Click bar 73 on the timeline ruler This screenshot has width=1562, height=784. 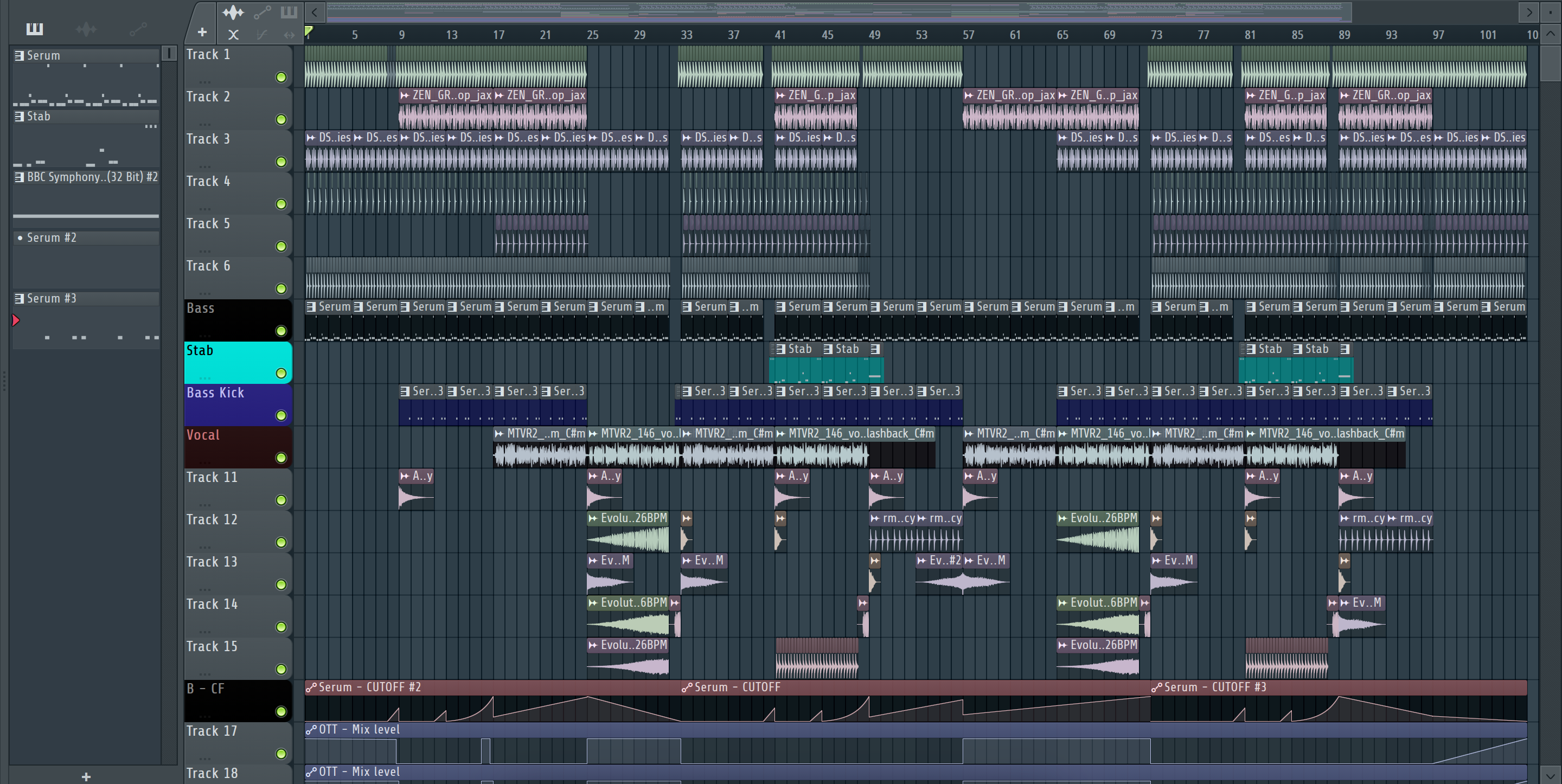[1156, 35]
